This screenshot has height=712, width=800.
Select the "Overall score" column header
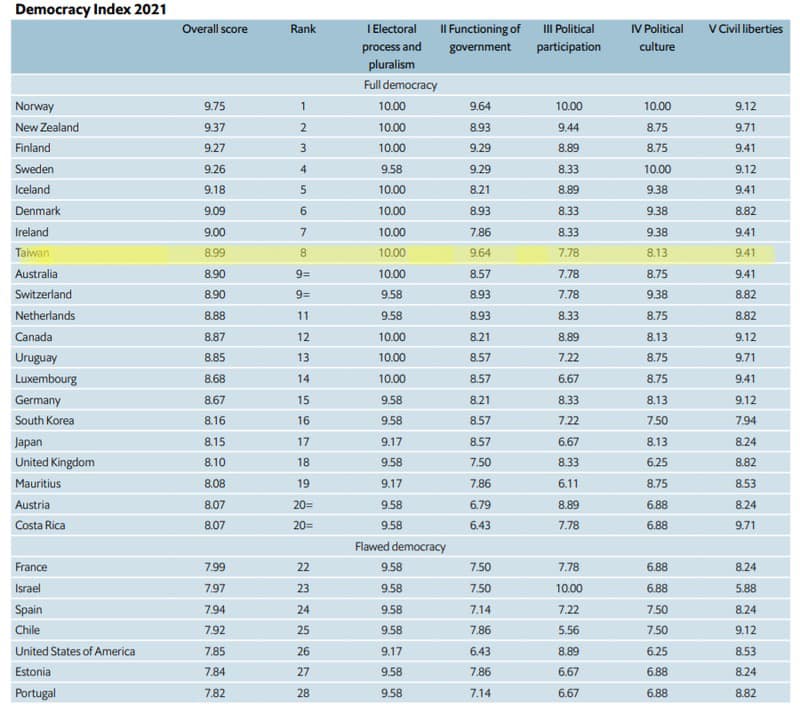click(x=215, y=29)
